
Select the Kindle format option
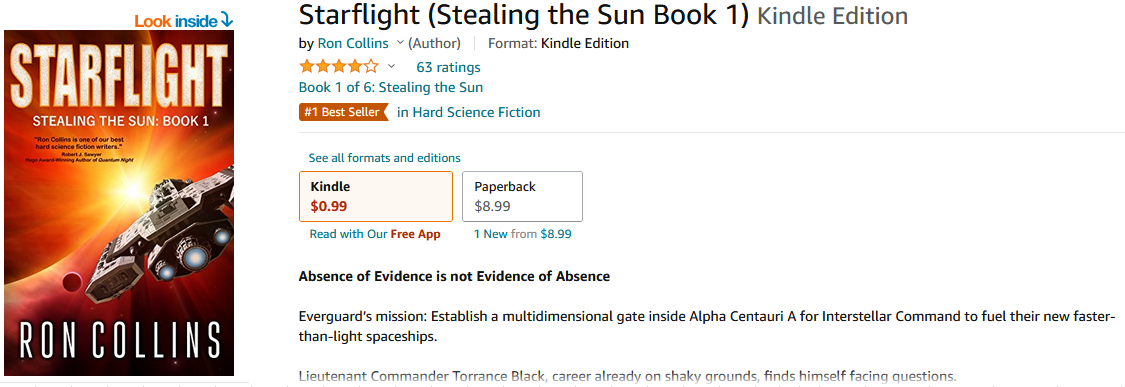(x=376, y=196)
